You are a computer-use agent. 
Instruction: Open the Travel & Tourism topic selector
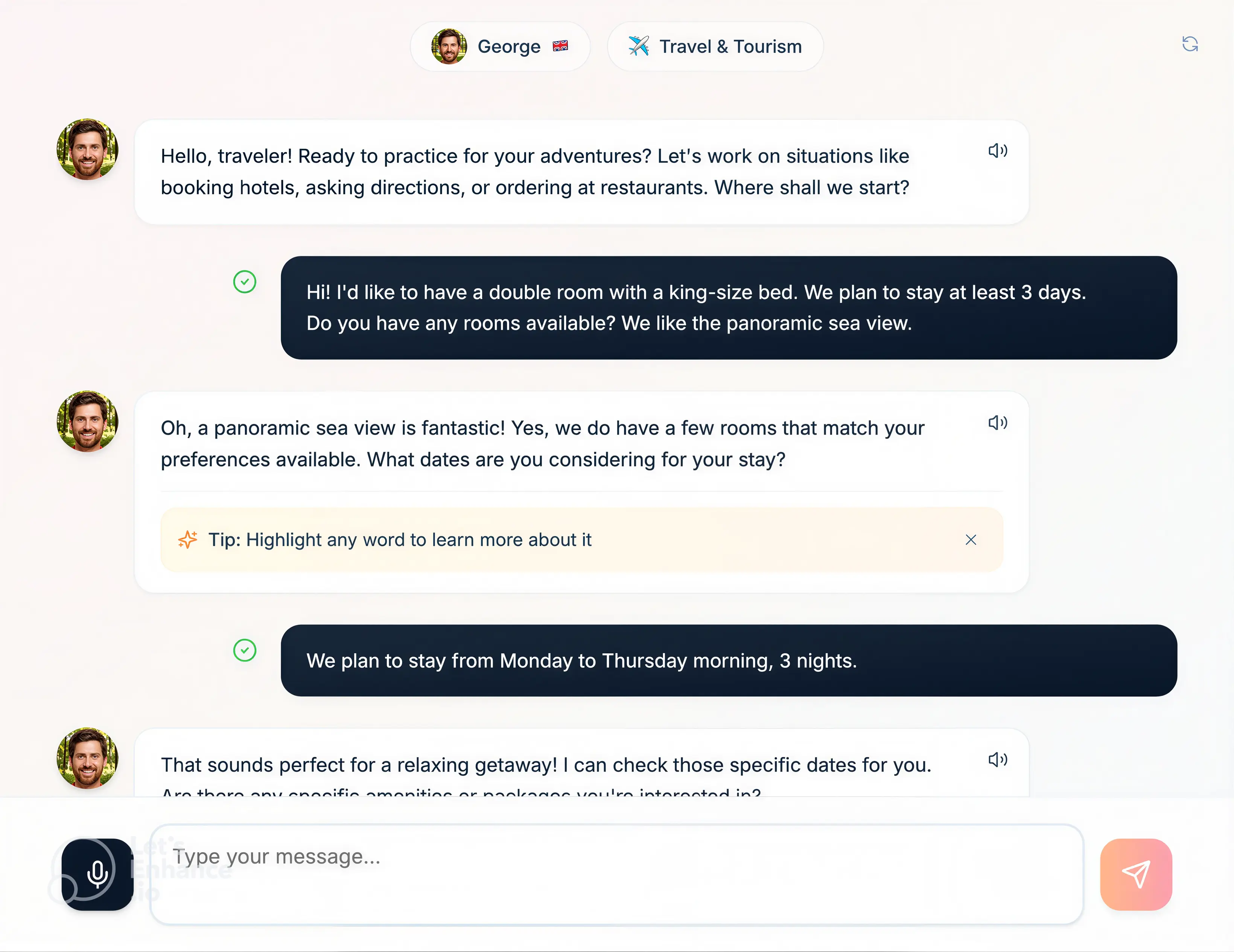tap(715, 46)
